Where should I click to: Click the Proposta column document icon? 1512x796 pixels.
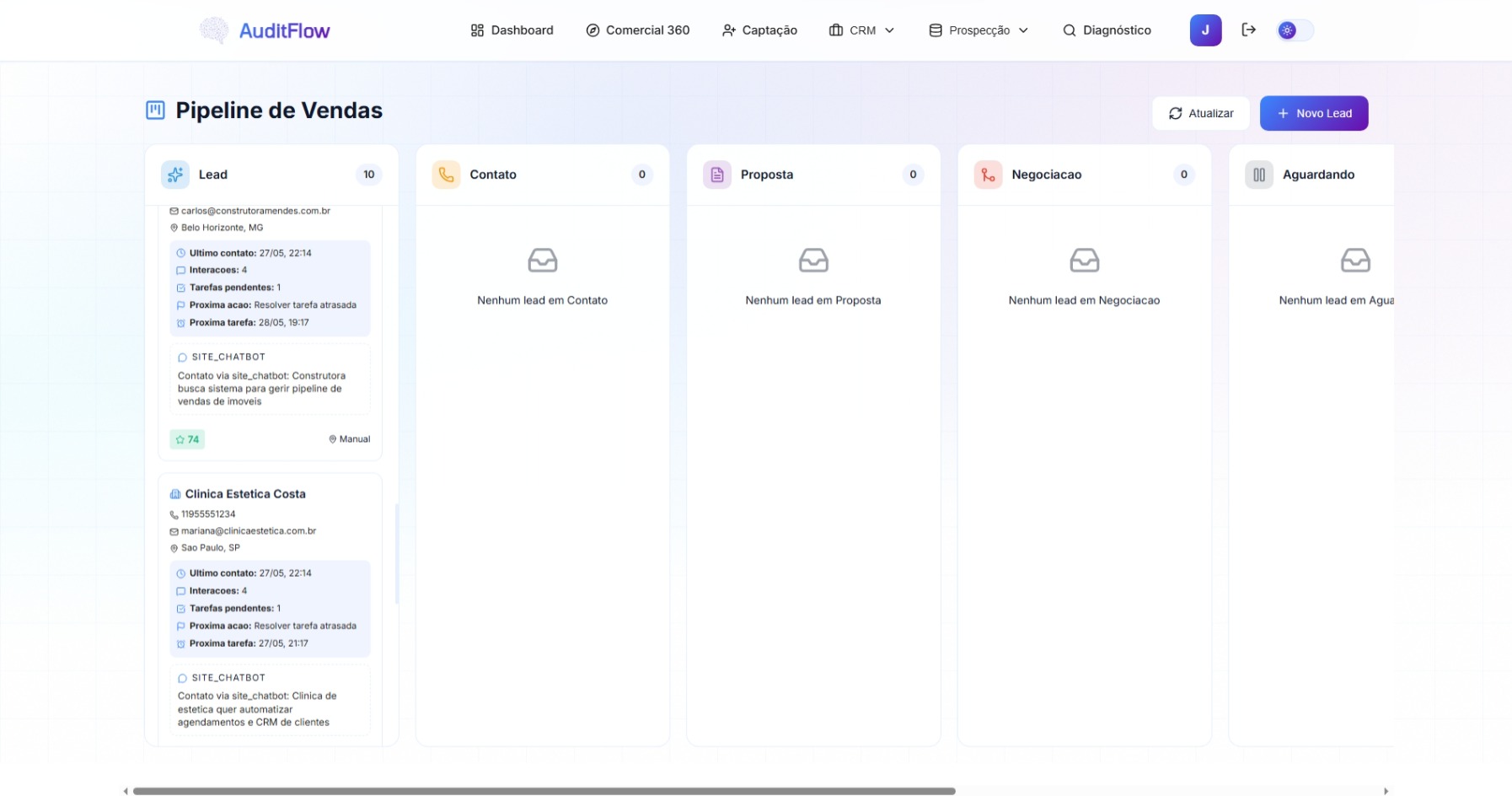[x=717, y=175]
